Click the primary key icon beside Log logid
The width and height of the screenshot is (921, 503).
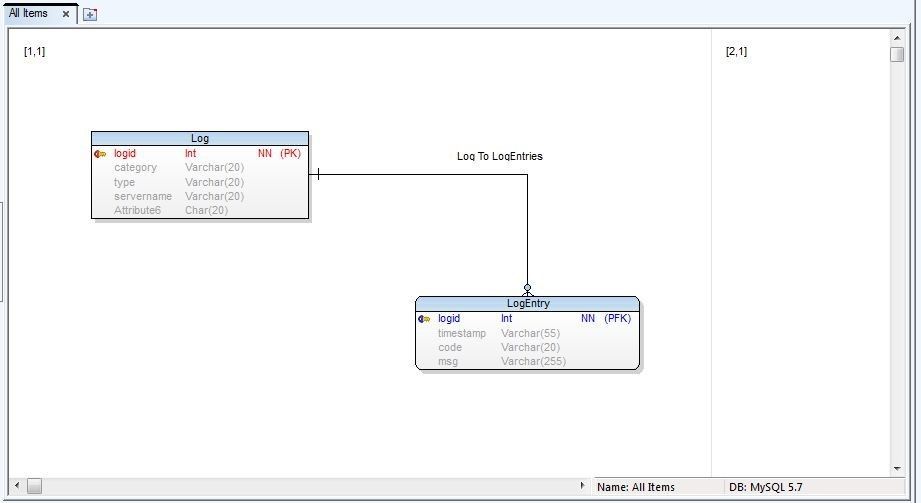tap(100, 154)
